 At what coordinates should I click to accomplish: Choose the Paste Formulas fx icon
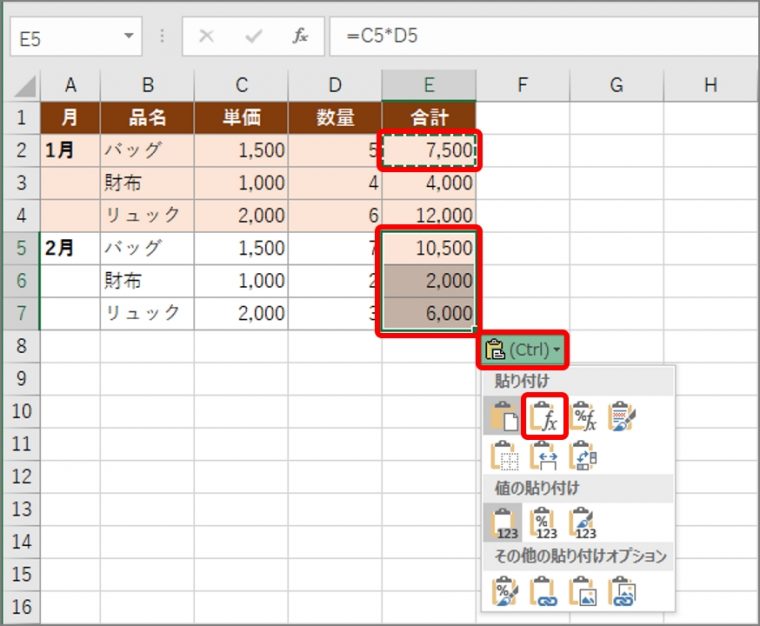tap(544, 417)
